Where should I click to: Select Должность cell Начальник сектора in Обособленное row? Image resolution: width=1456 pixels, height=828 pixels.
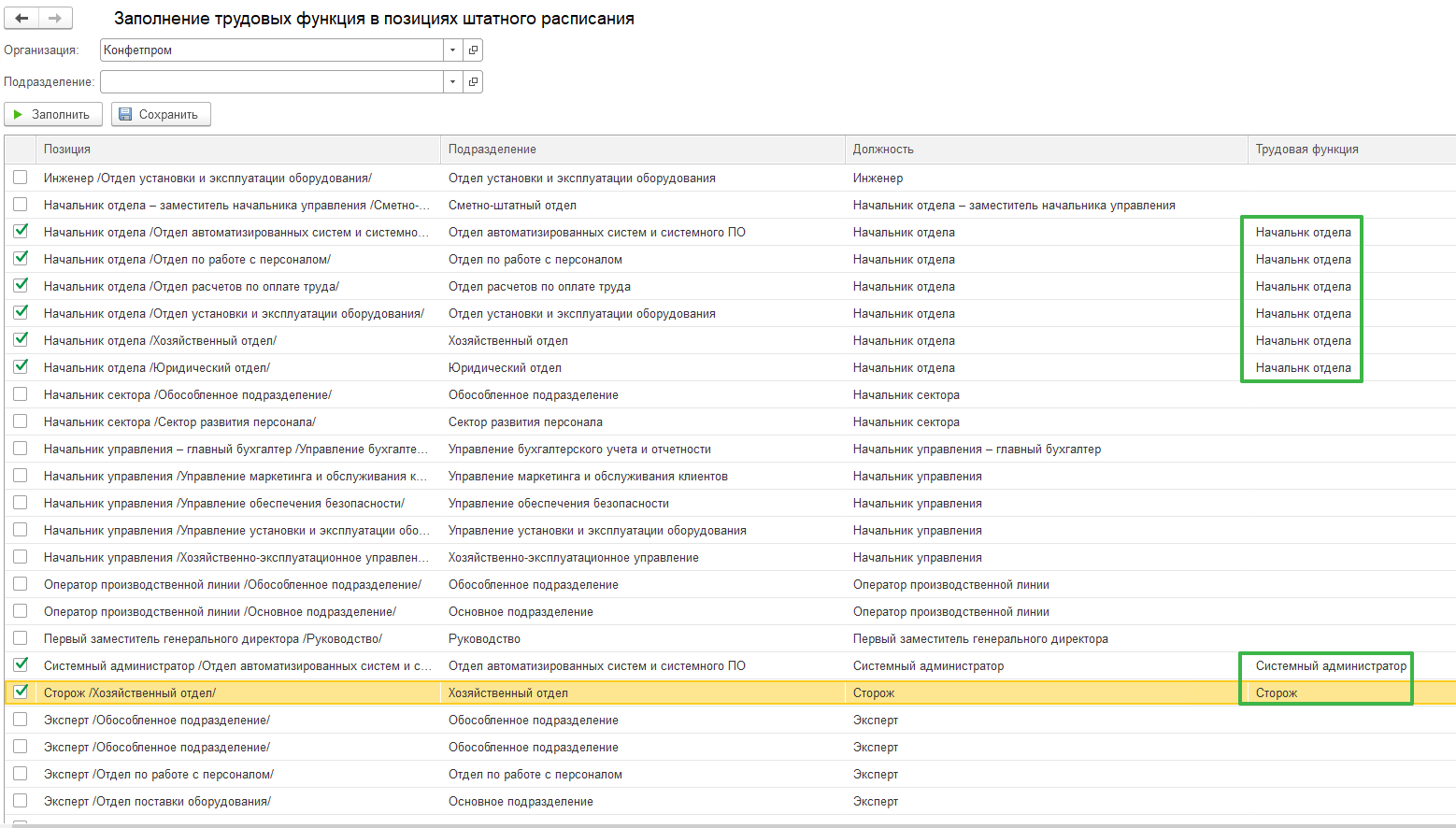(x=906, y=395)
